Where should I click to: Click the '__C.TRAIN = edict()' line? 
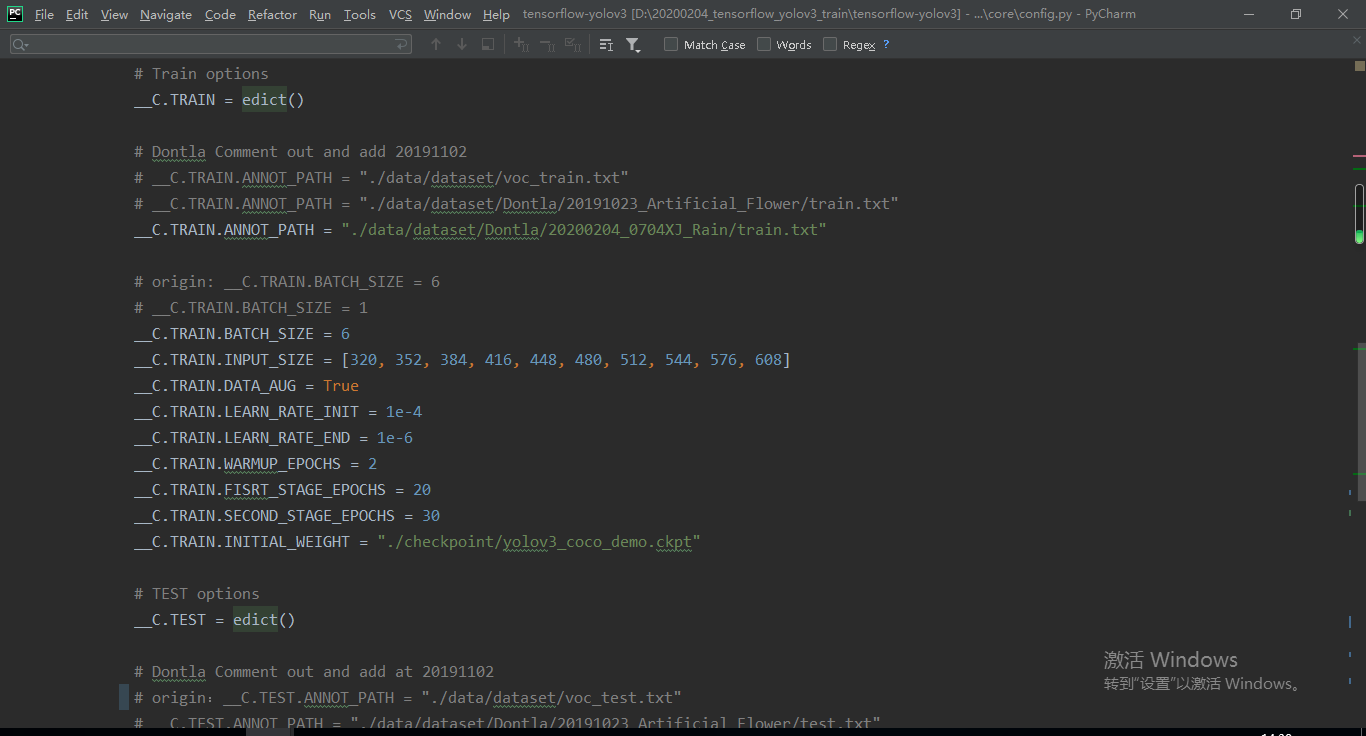pyautogui.click(x=219, y=100)
